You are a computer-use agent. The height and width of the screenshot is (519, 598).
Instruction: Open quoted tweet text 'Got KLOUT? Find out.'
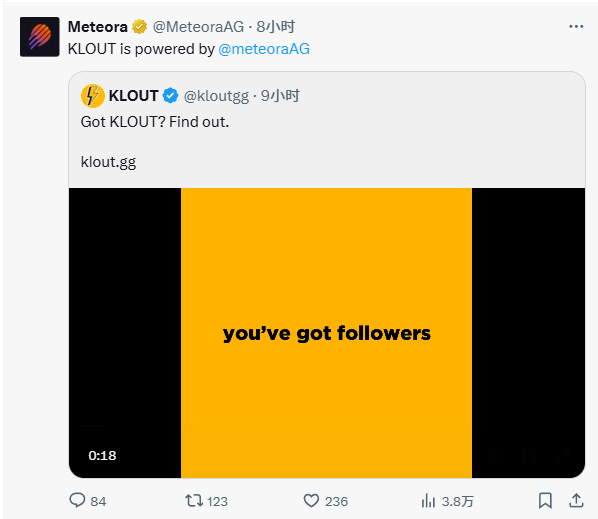click(x=155, y=122)
